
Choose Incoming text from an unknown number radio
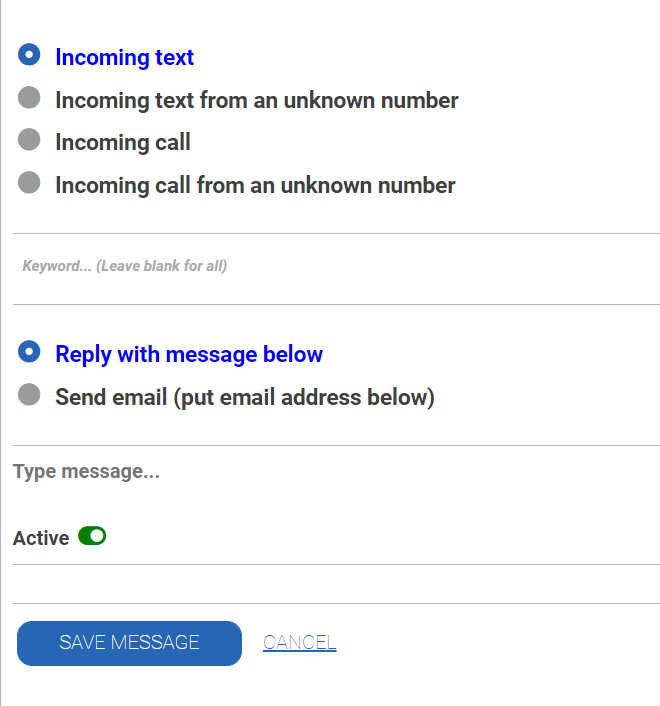click(29, 98)
